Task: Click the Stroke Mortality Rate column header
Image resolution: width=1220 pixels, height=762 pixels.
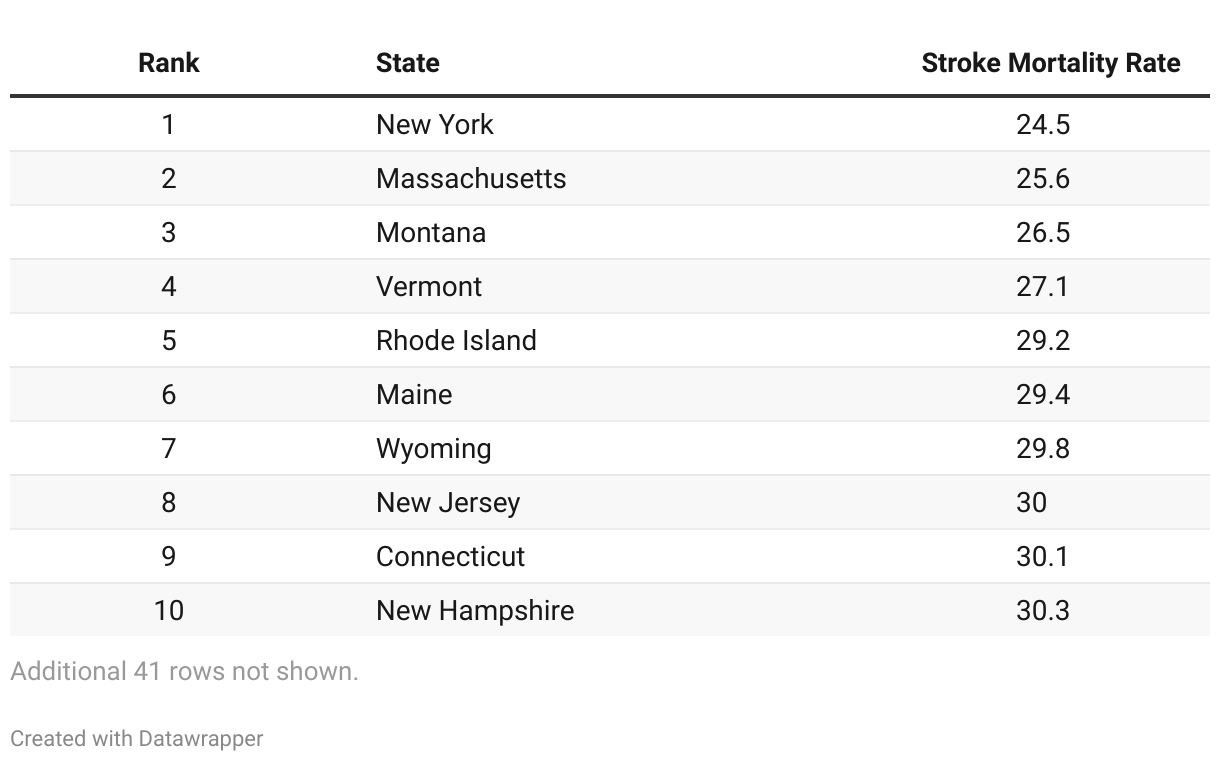Action: [x=1050, y=63]
